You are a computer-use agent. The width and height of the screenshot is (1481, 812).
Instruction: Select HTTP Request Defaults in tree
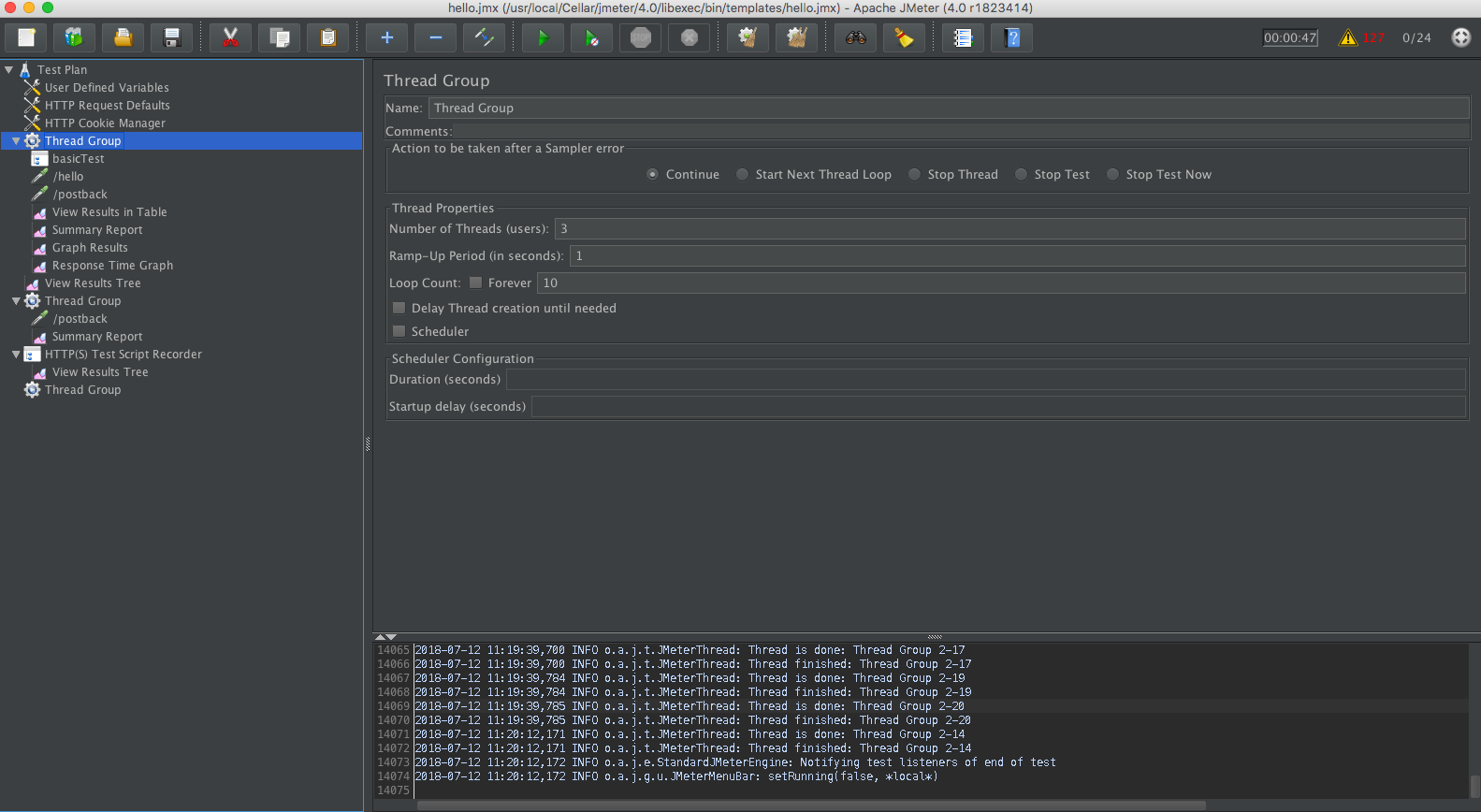(x=108, y=105)
